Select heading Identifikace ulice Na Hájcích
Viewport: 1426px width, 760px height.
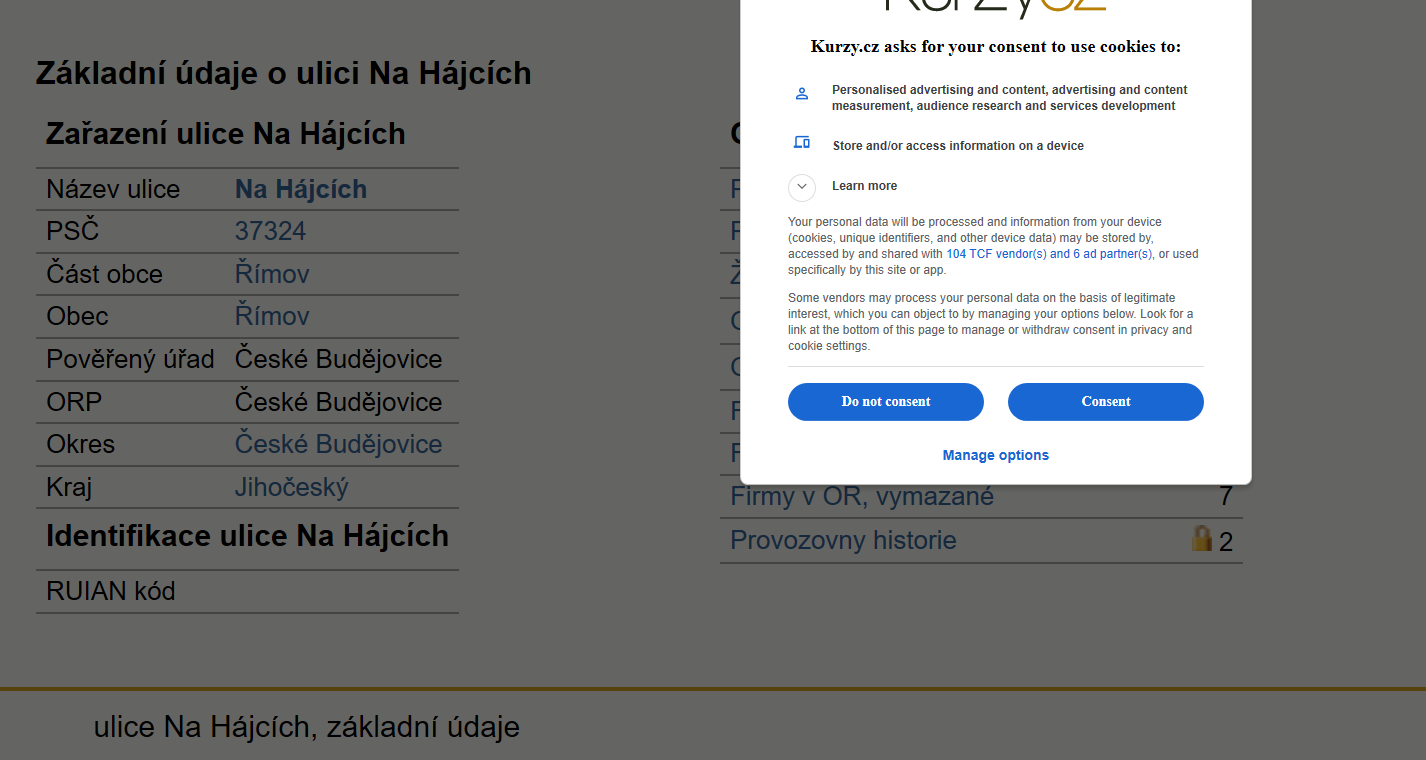point(247,536)
